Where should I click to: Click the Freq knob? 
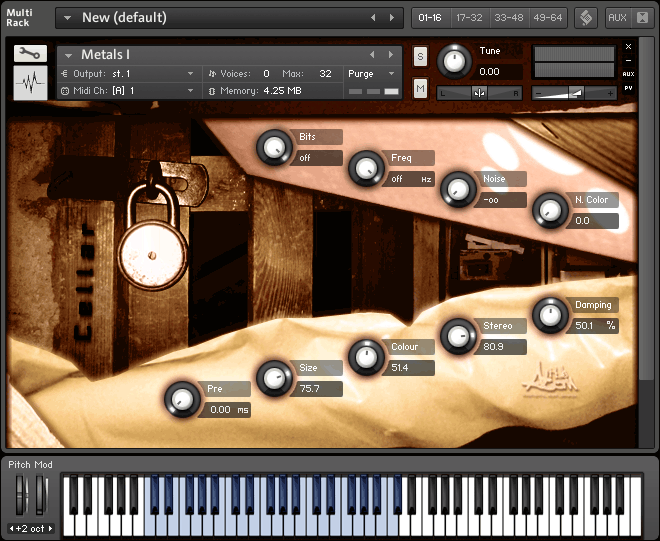(x=366, y=168)
